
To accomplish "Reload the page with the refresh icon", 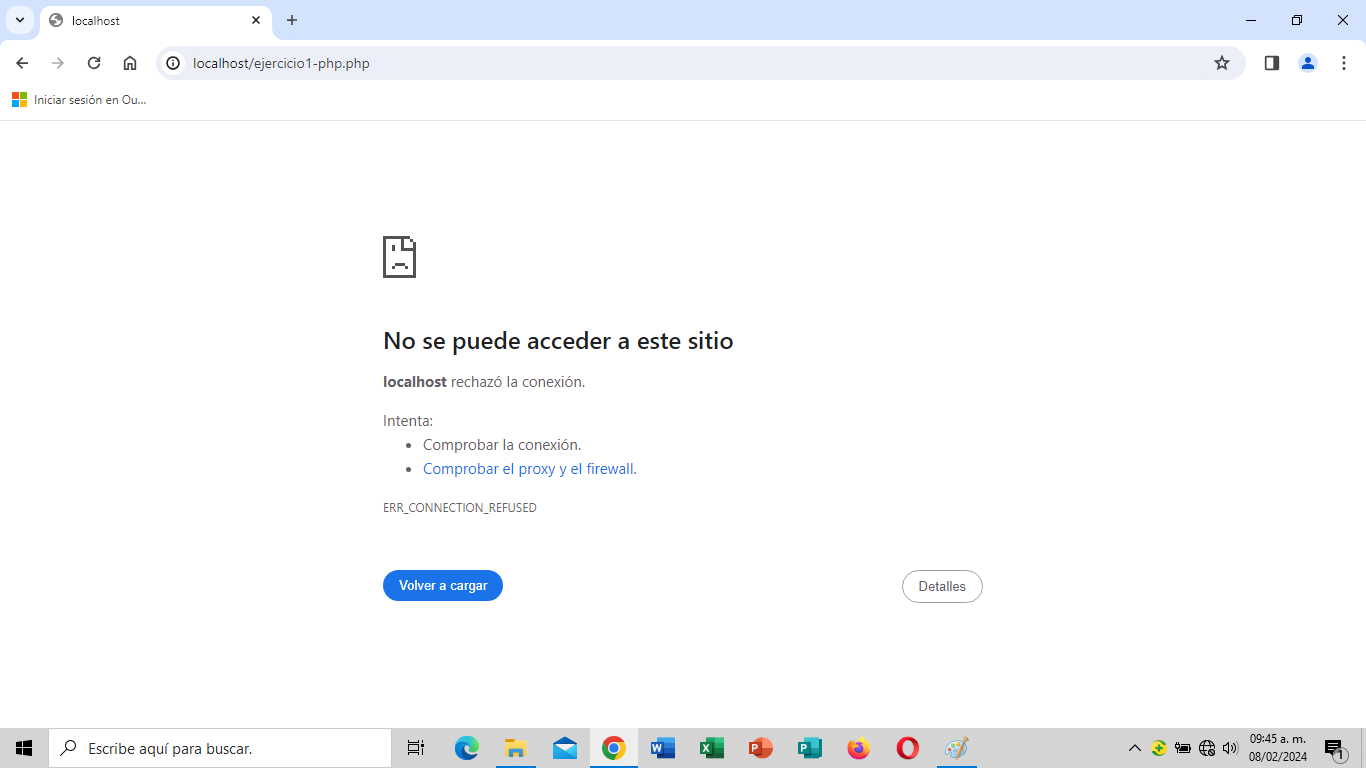I will coord(94,63).
